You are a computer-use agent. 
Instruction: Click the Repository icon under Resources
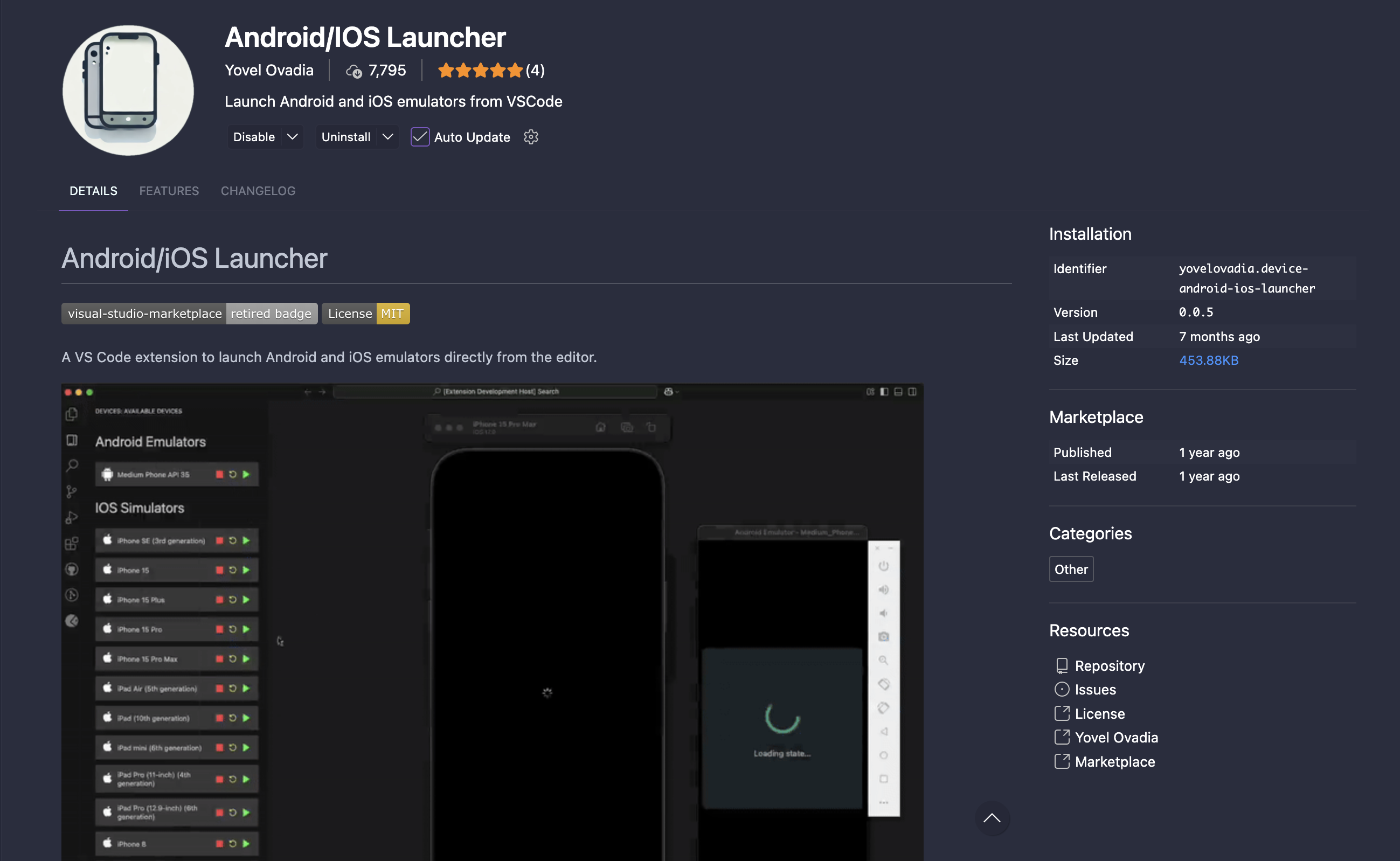pos(1062,665)
